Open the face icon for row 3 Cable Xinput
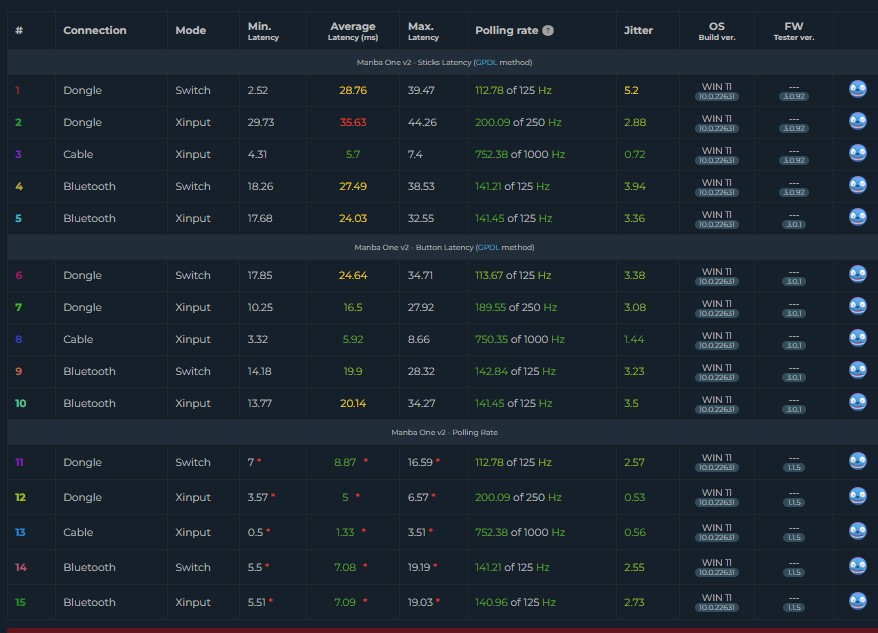878x633 pixels. coord(857,153)
